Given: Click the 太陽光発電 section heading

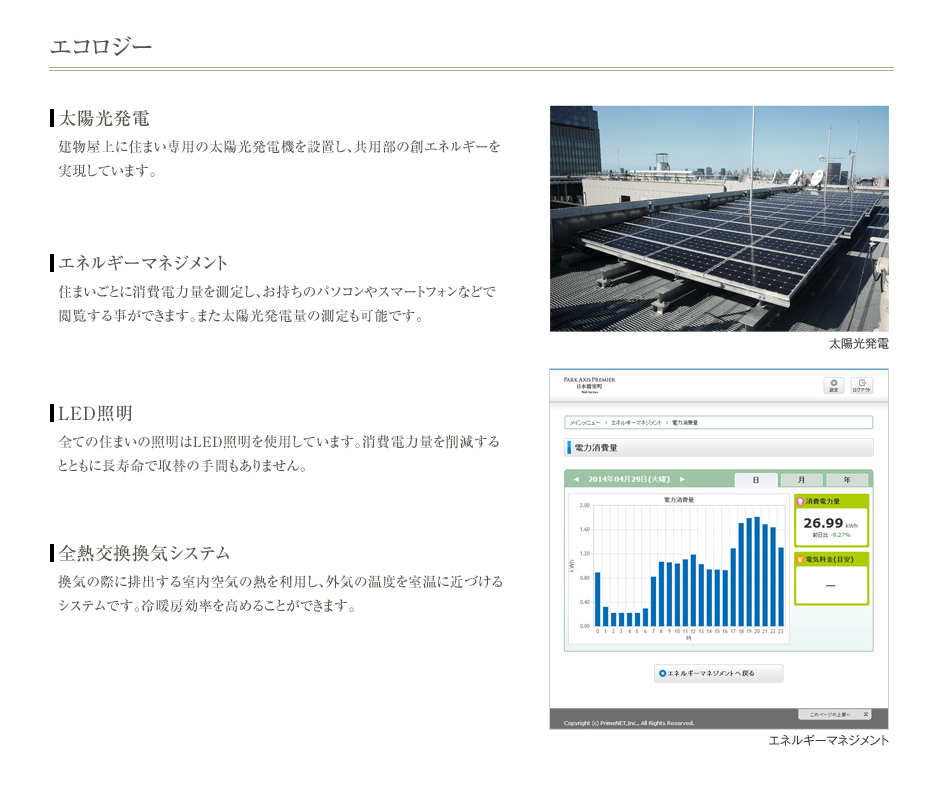Looking at the screenshot, I should (x=104, y=118).
